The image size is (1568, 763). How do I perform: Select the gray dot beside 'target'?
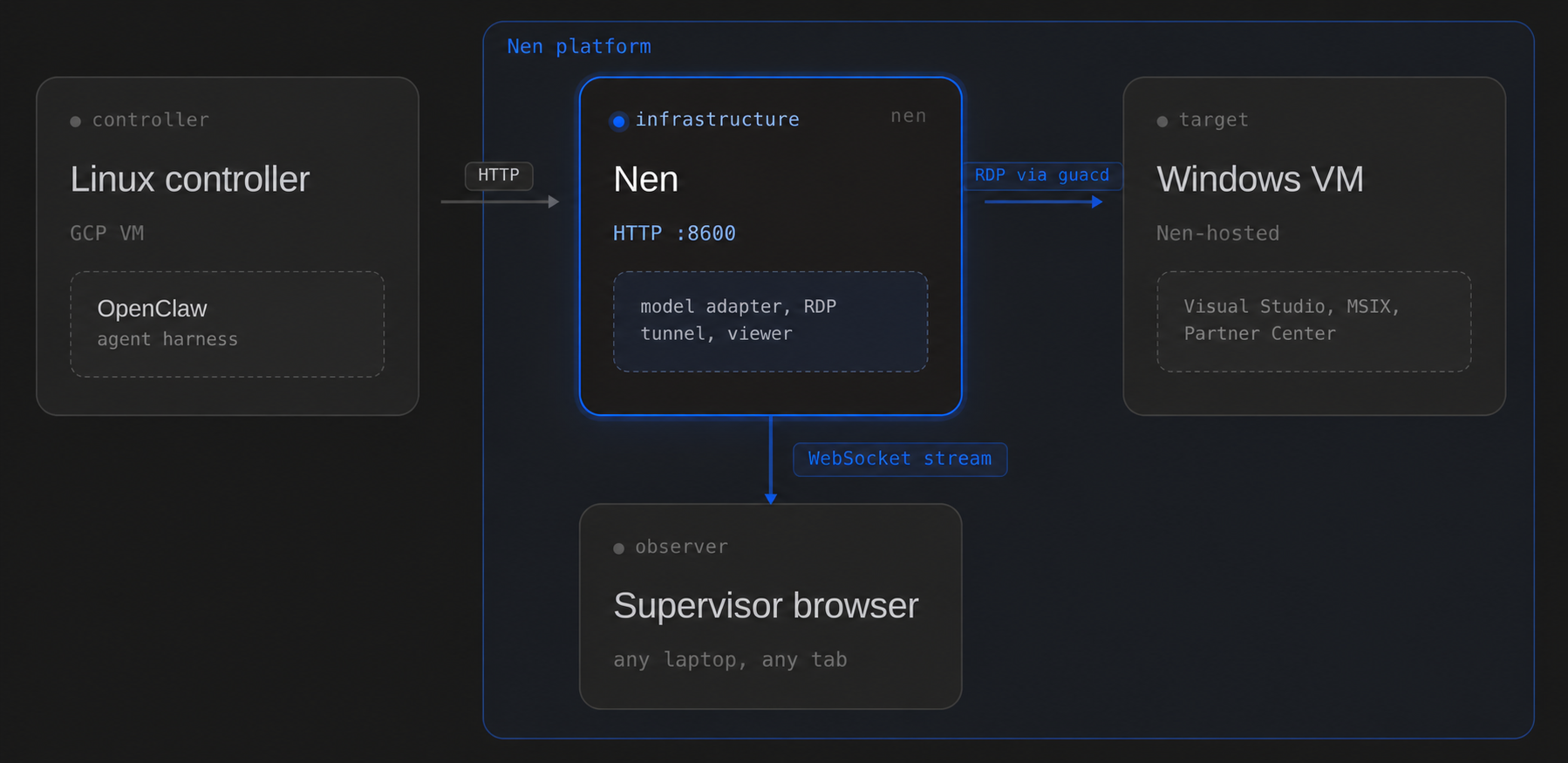click(1162, 121)
